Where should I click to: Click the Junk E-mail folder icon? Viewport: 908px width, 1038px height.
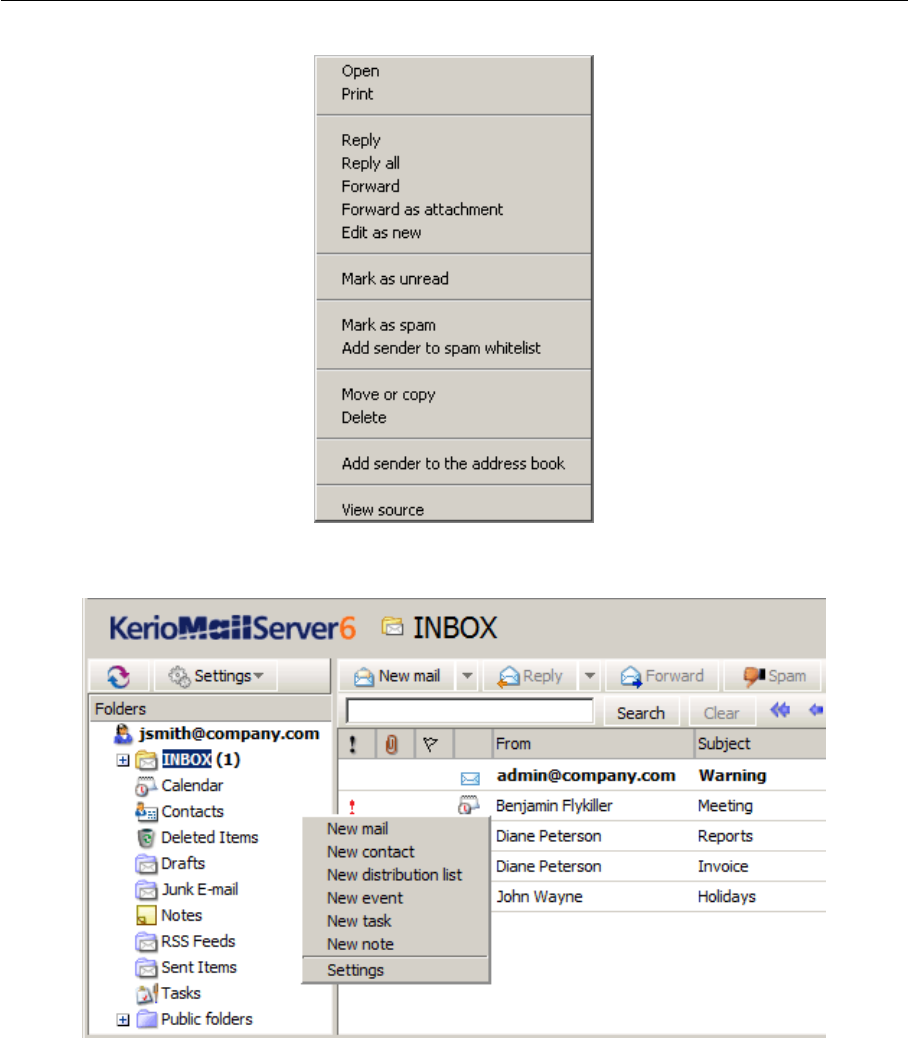tap(146, 890)
